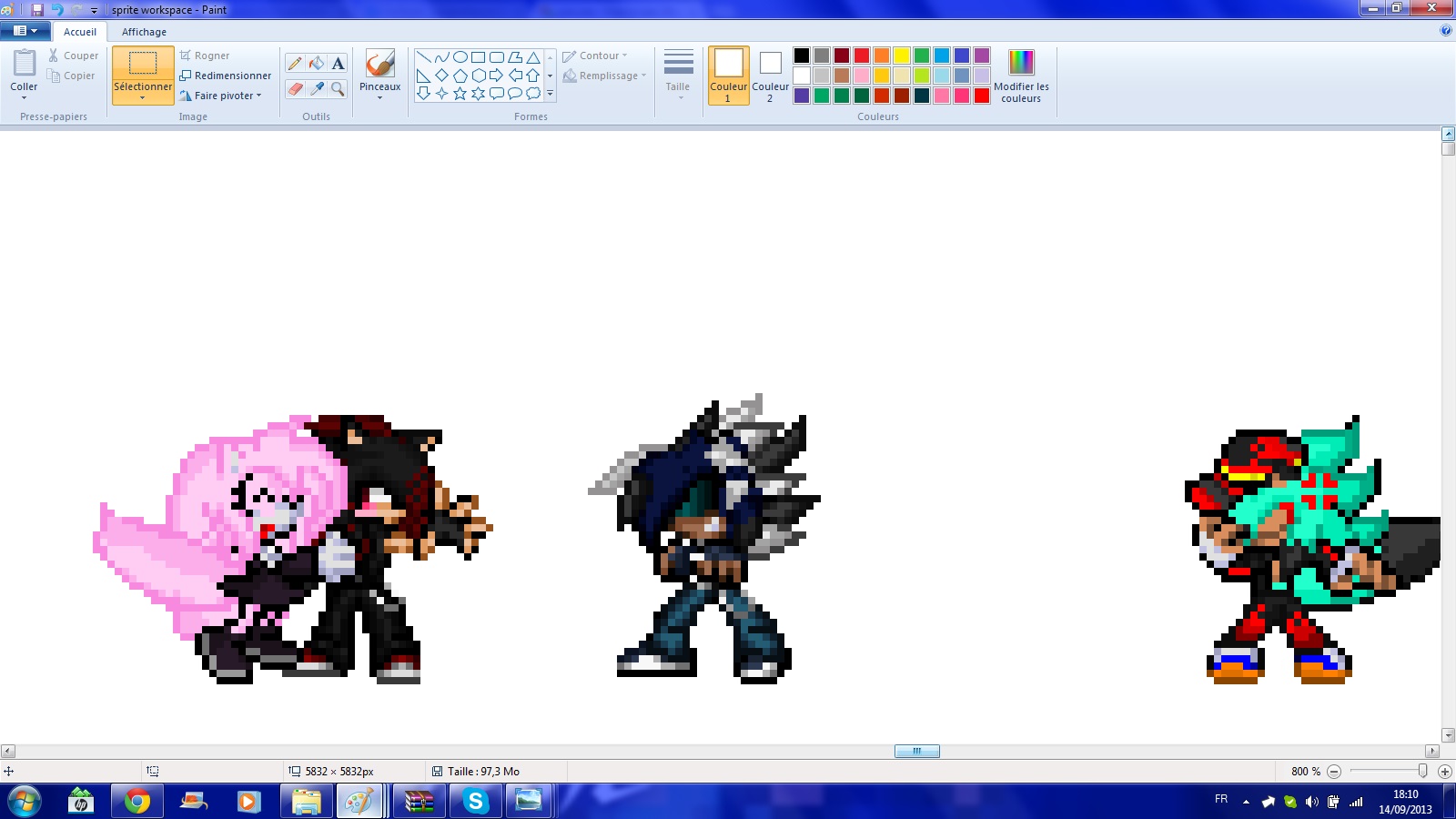Screen dimensions: 1456x819
Task: Click the Copier copy button
Action: tap(71, 76)
